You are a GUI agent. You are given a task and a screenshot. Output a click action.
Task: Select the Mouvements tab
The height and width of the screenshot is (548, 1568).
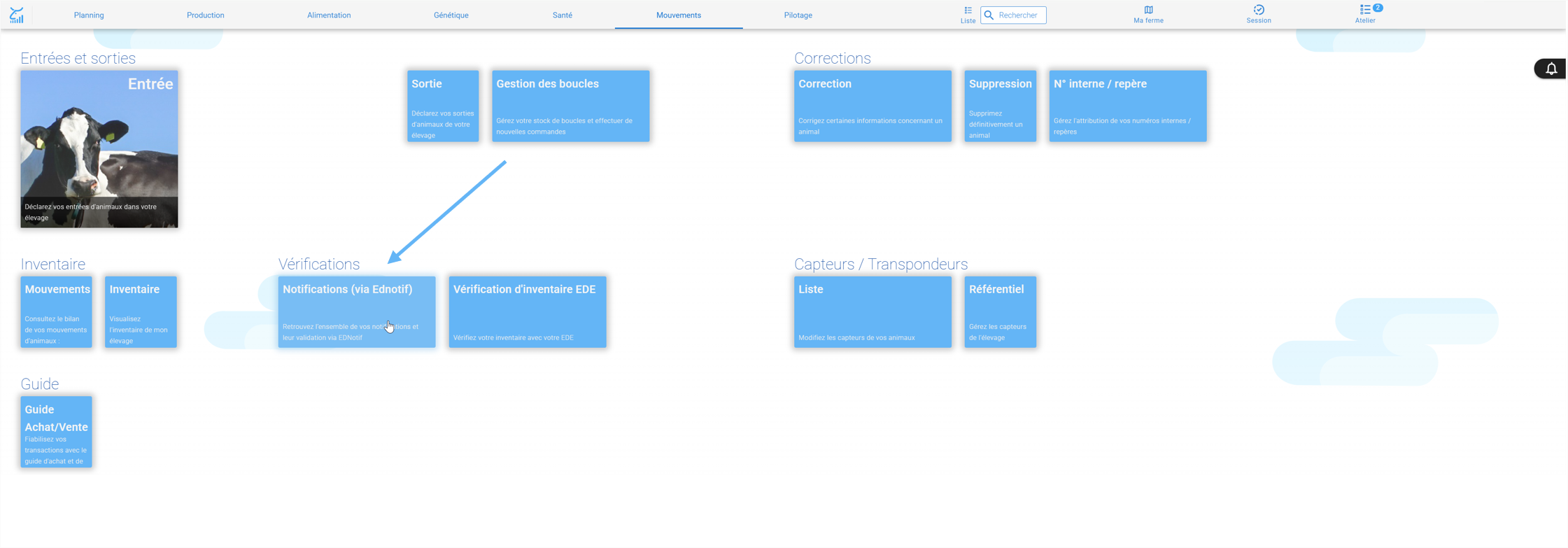pos(679,15)
